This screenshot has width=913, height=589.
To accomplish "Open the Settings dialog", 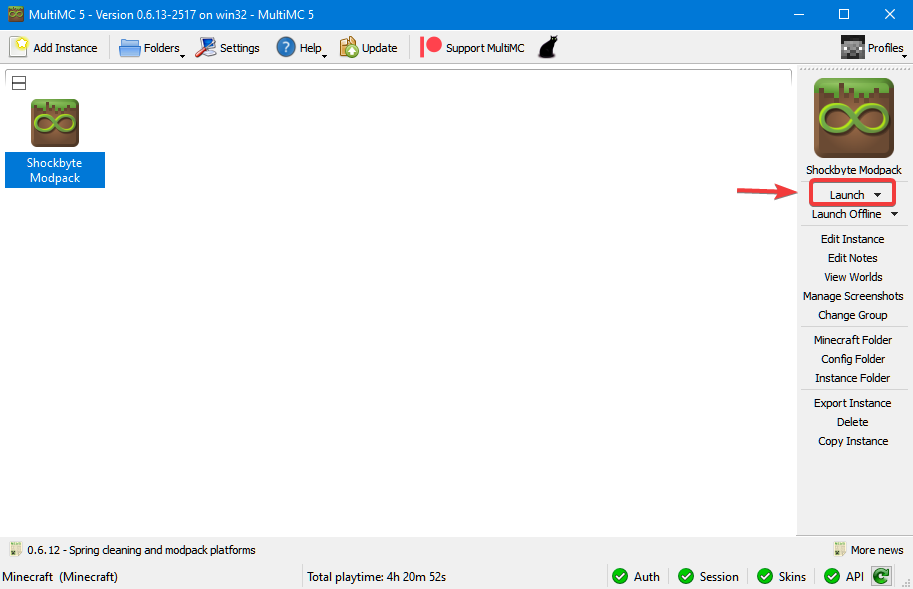I will [x=227, y=48].
